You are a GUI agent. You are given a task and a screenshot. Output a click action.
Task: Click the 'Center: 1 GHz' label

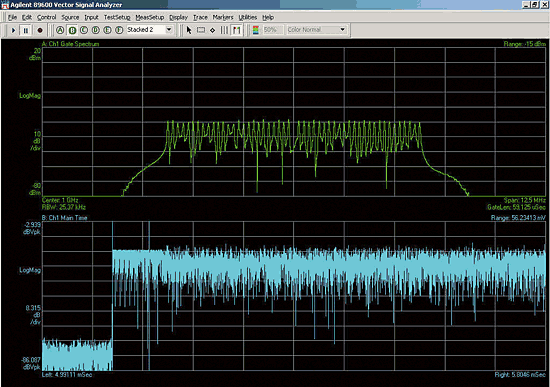pos(60,200)
